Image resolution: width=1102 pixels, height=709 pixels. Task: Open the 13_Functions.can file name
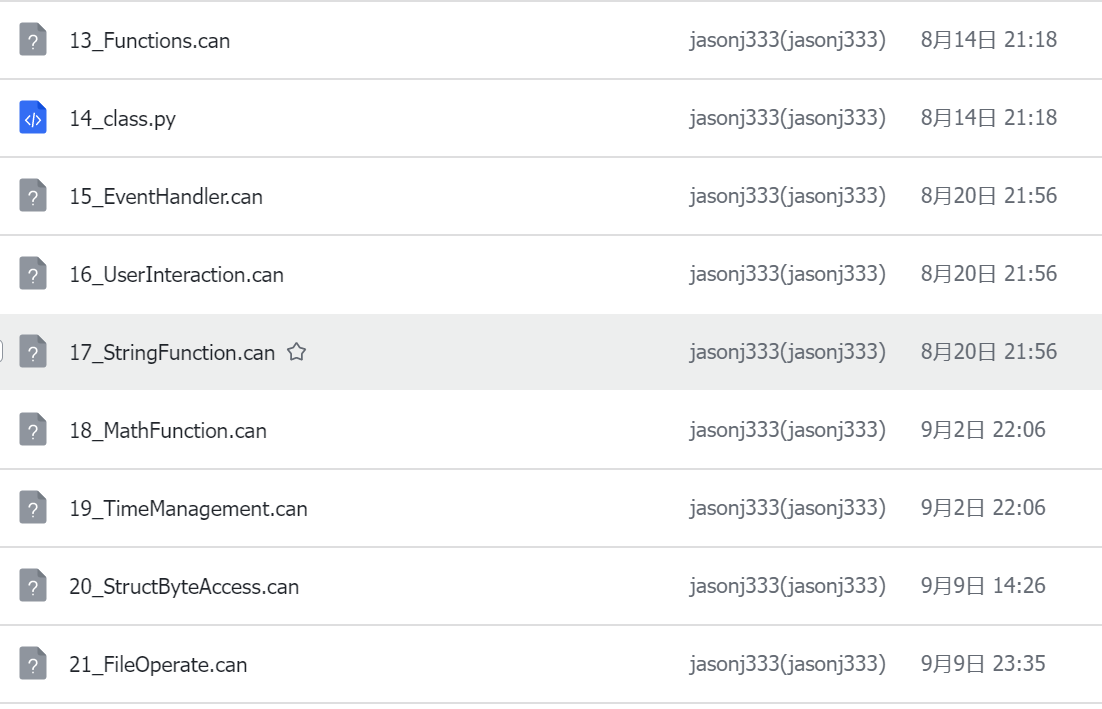point(149,41)
